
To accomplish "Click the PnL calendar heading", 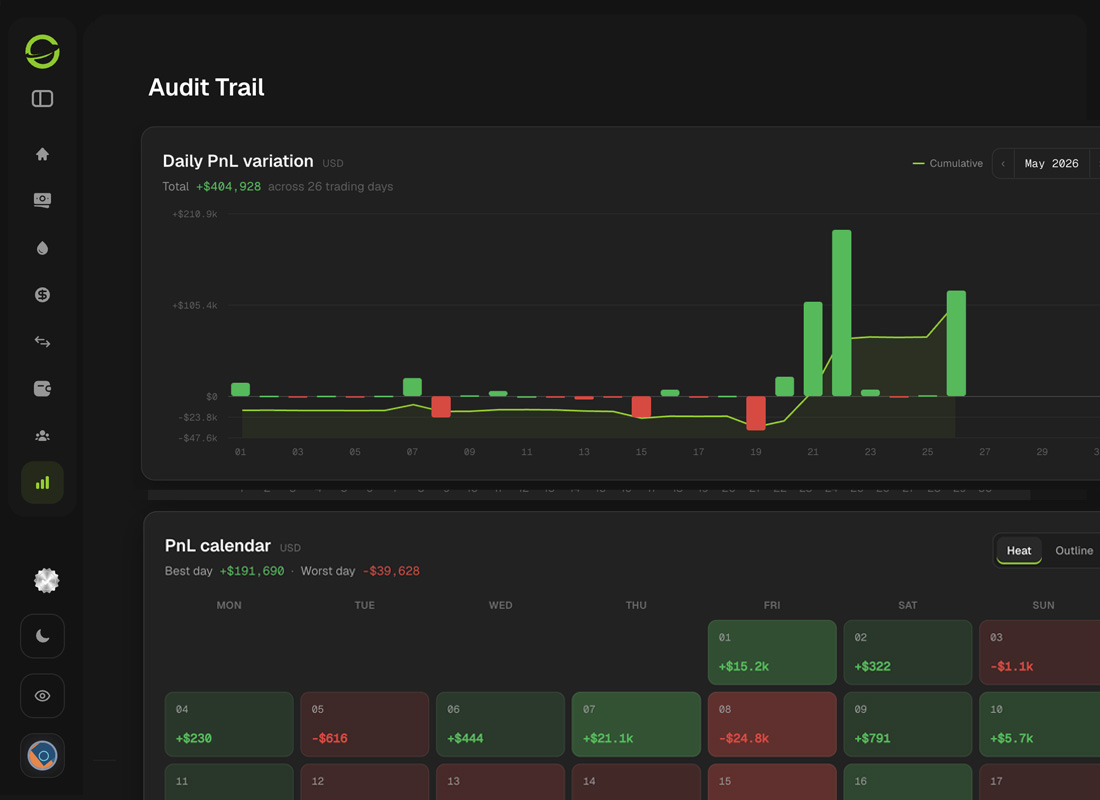I will point(217,545).
